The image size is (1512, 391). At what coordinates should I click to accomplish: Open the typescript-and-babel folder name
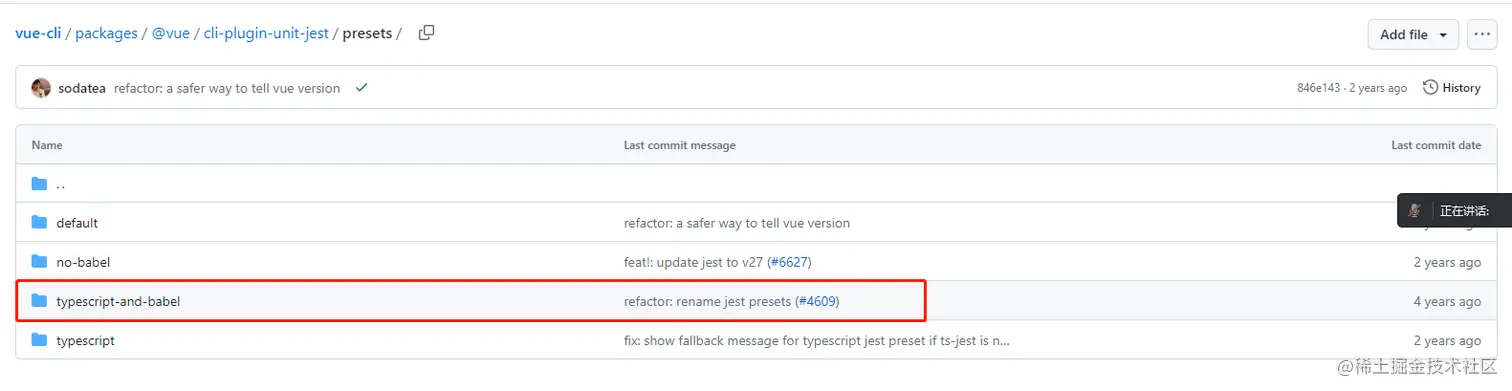pyautogui.click(x=118, y=301)
